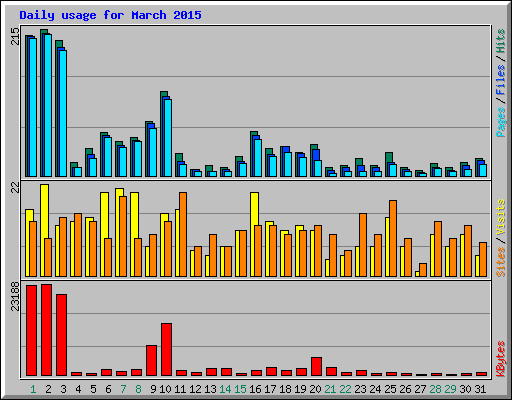The width and height of the screenshot is (512, 400).
Task: Click day label 6 on the x-axis
Action: pos(108,389)
